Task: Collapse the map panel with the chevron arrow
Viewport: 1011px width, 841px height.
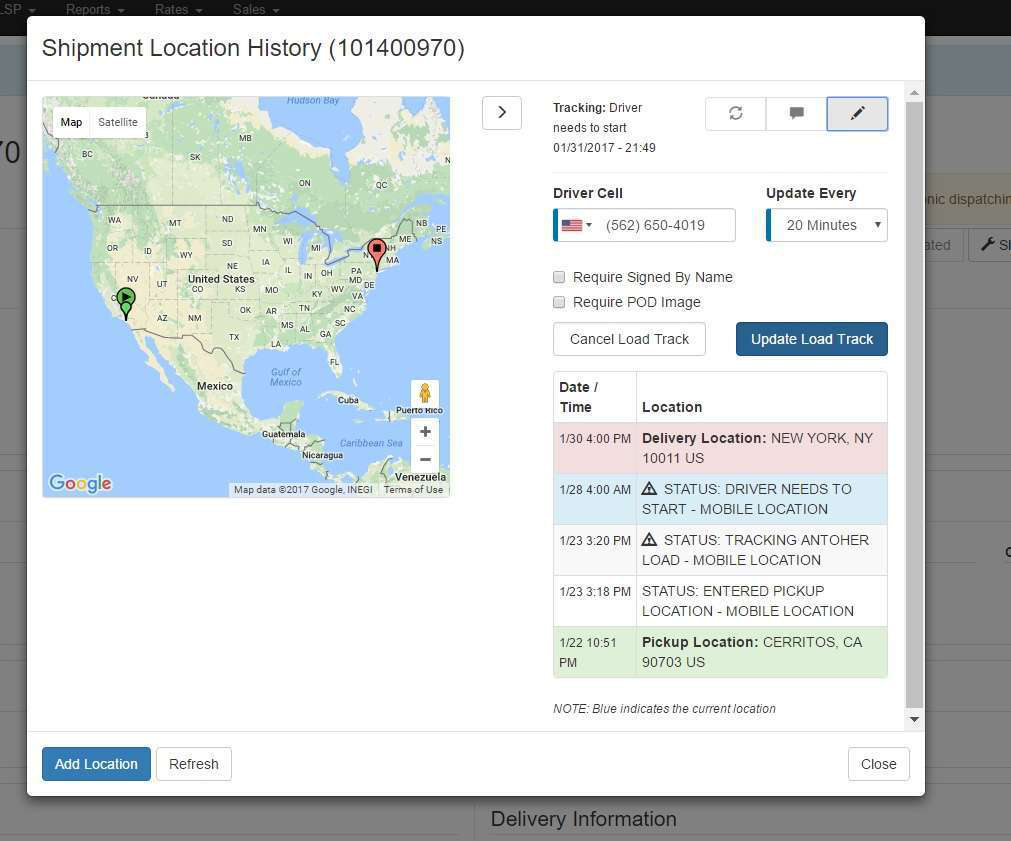Action: point(502,112)
